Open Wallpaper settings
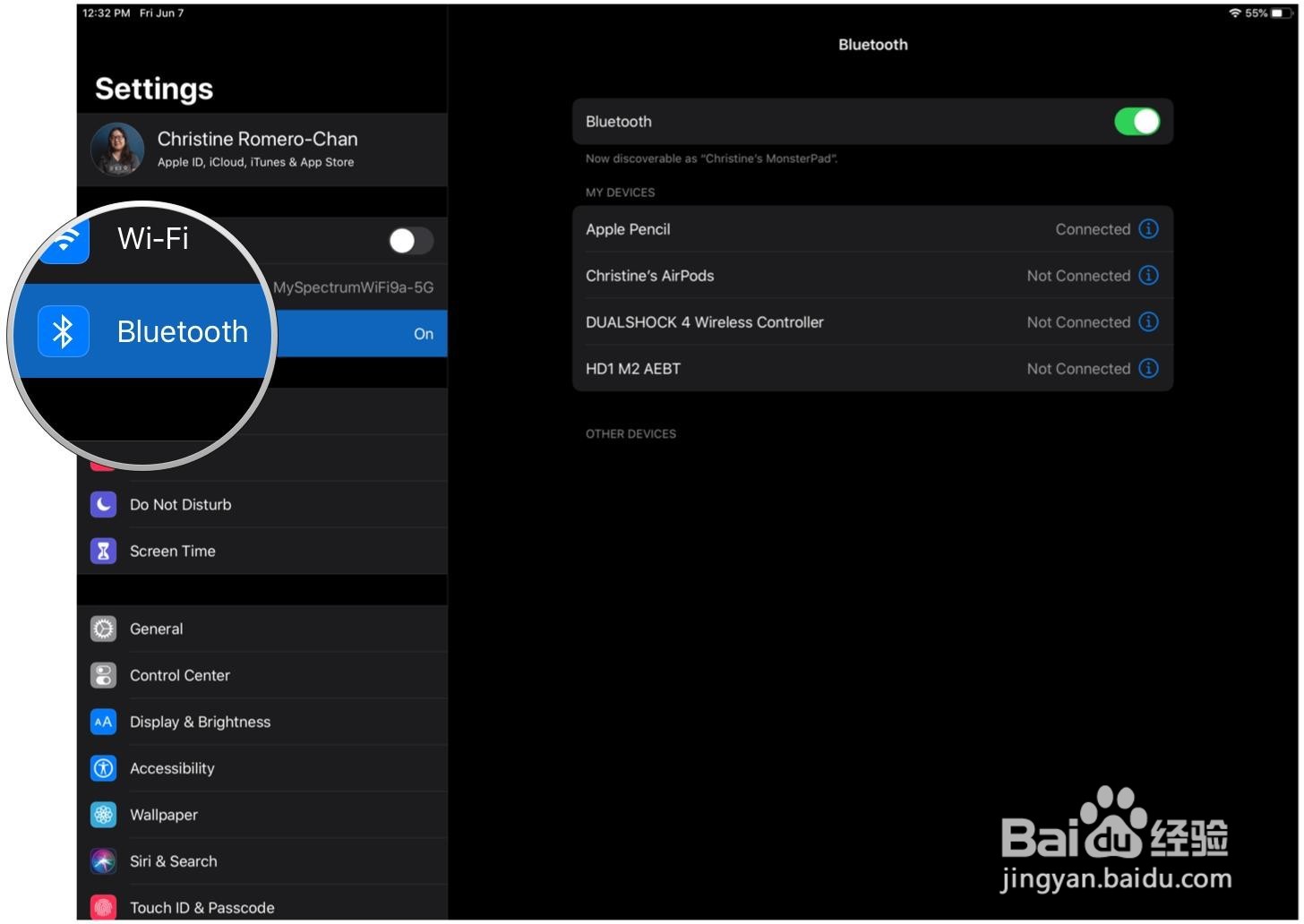Image resolution: width=1304 pixels, height=924 pixels. 262,816
